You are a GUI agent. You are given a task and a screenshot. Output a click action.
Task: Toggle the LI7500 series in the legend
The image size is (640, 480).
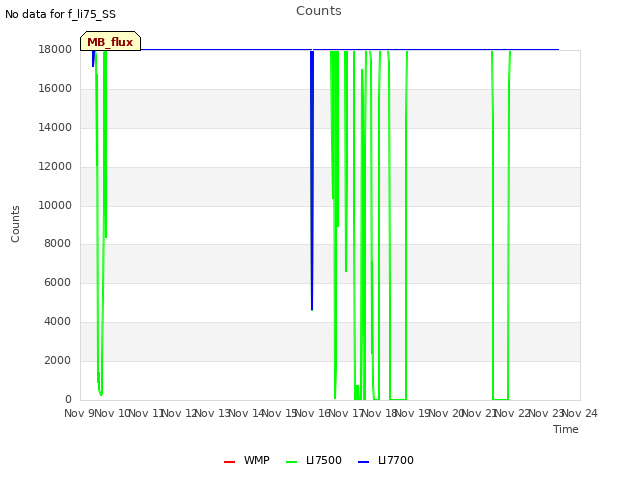tap(314, 460)
